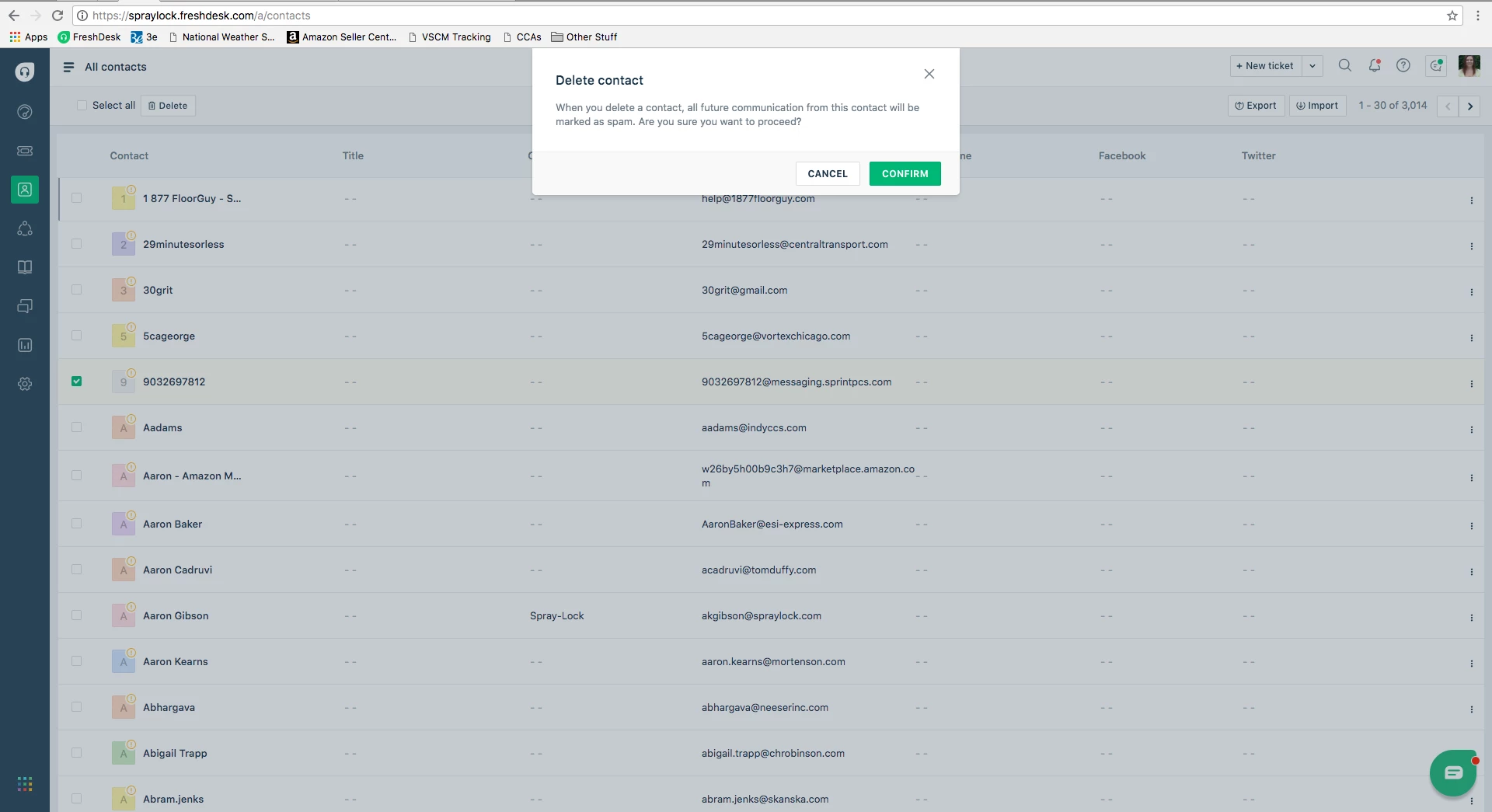Open the app switcher grid icon
The height and width of the screenshot is (812, 1492).
(25, 783)
